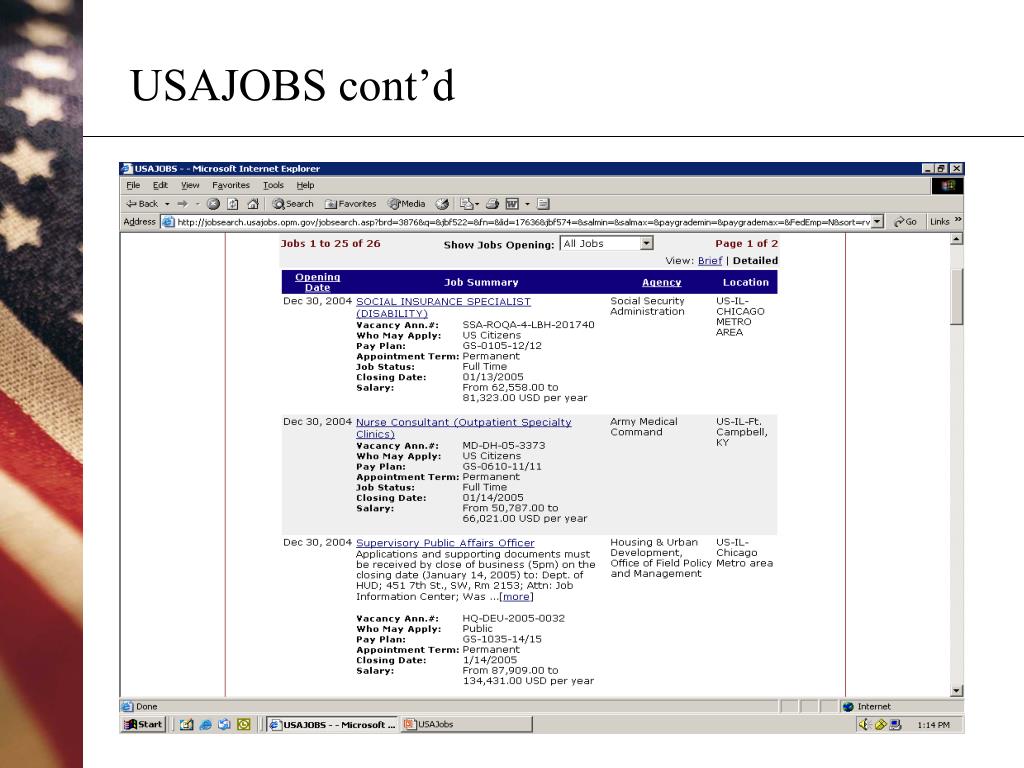
Task: Click the Forward arrow button
Action: coord(182,204)
